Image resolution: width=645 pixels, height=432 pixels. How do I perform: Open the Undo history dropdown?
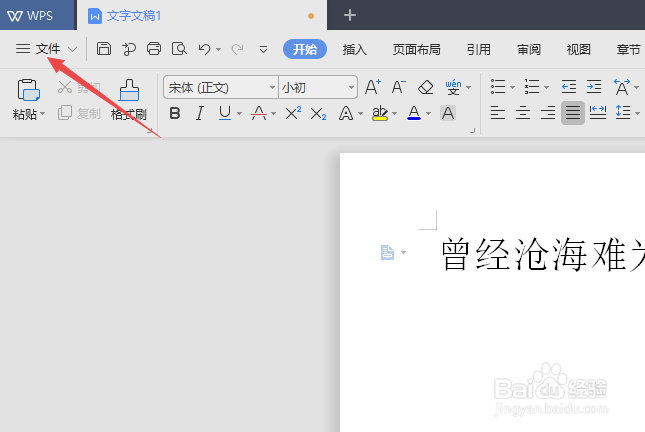218,50
